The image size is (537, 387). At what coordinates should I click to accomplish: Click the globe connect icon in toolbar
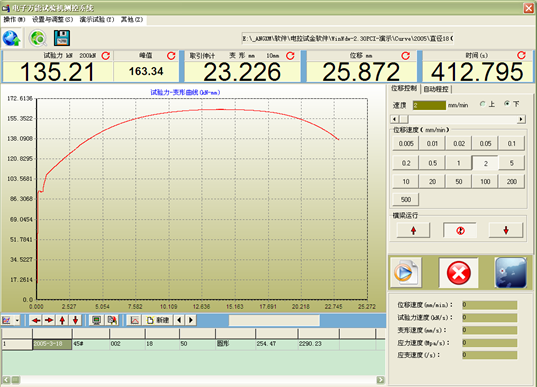click(x=11, y=38)
